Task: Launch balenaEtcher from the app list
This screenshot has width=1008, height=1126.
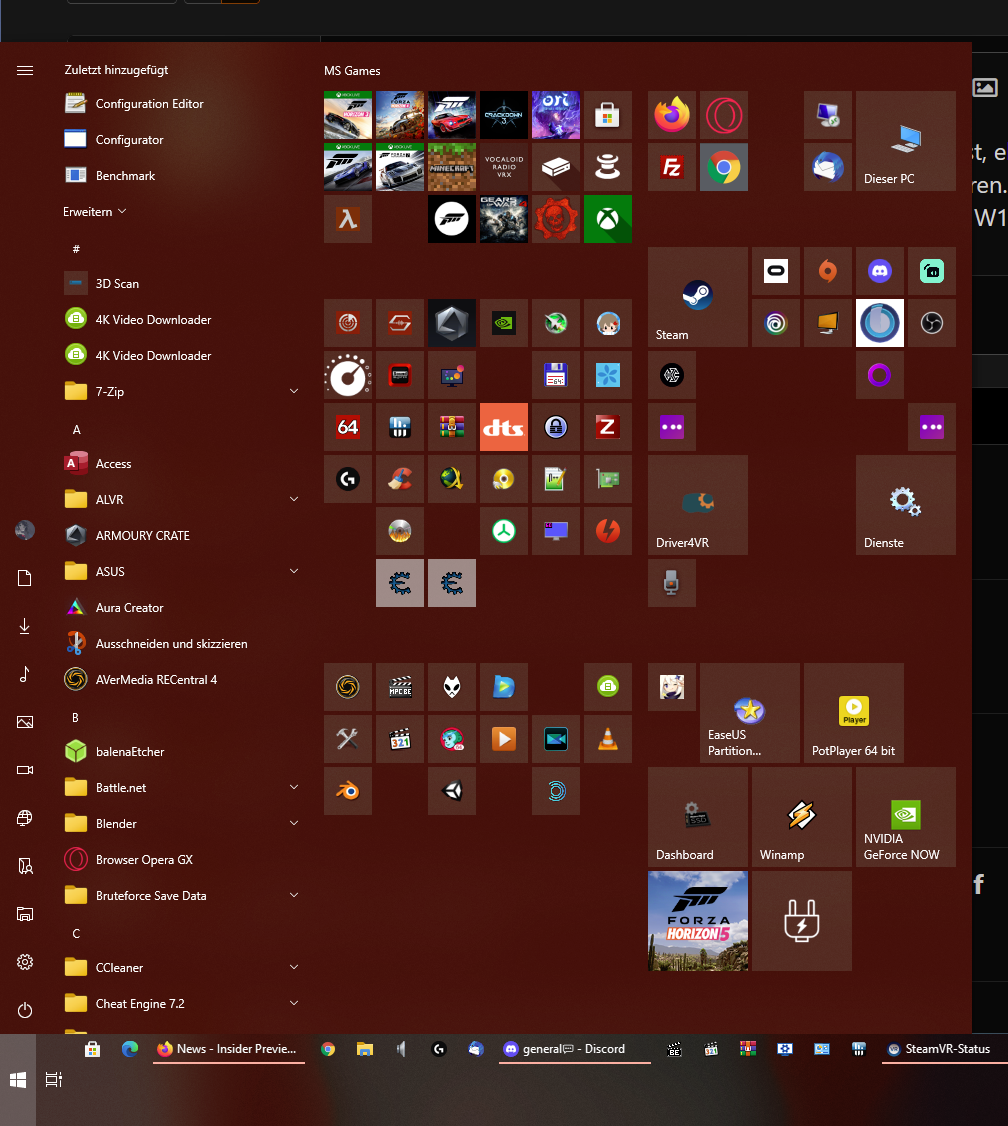Action: click(182, 752)
